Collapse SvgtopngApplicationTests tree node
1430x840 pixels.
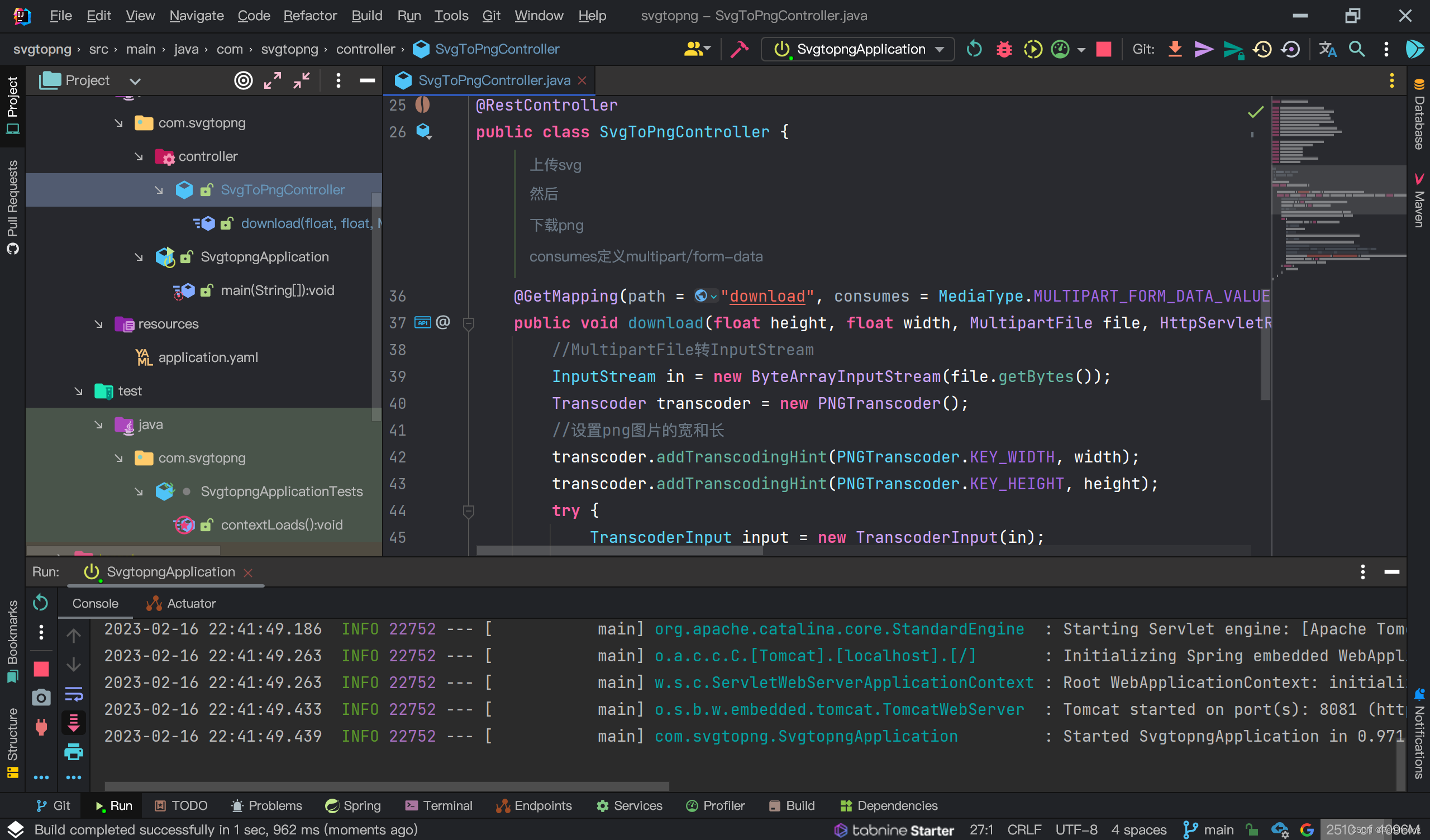click(x=139, y=491)
